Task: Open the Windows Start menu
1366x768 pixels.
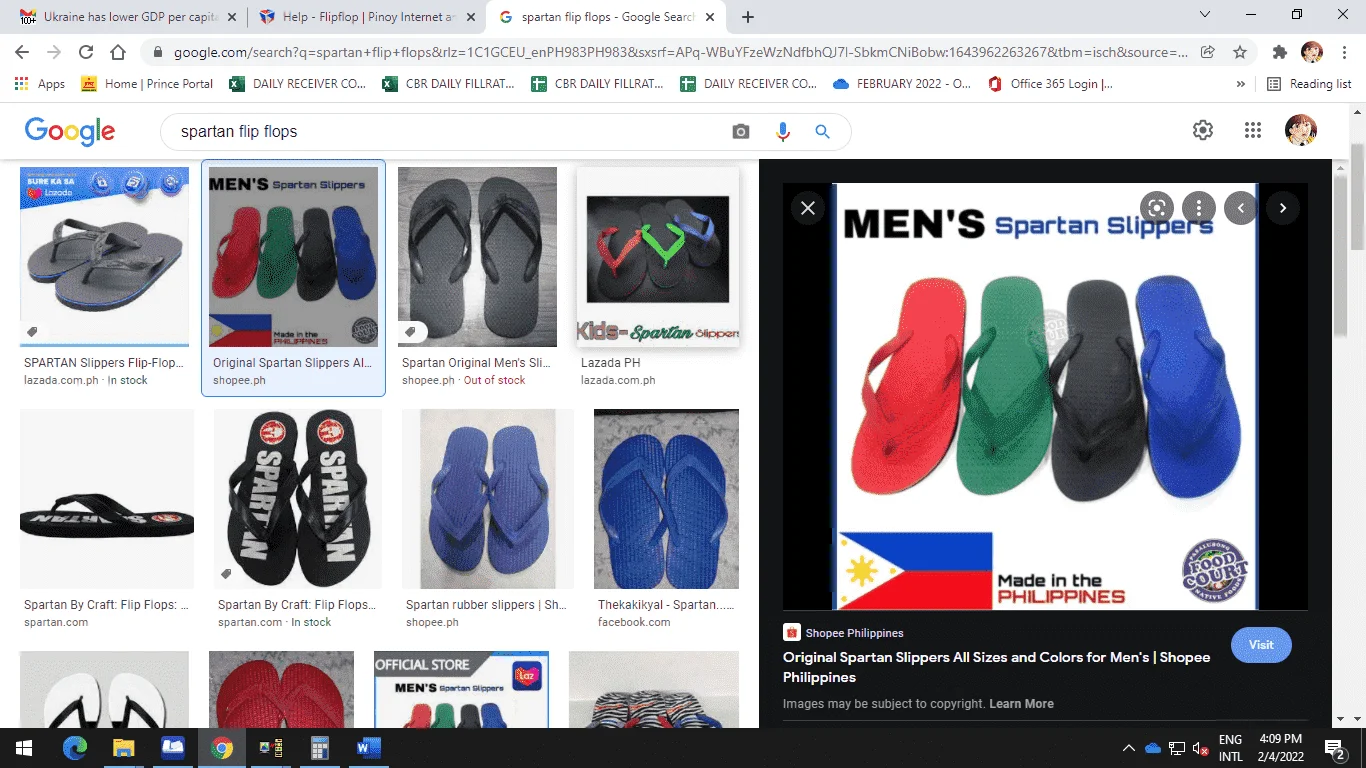Action: coord(24,748)
